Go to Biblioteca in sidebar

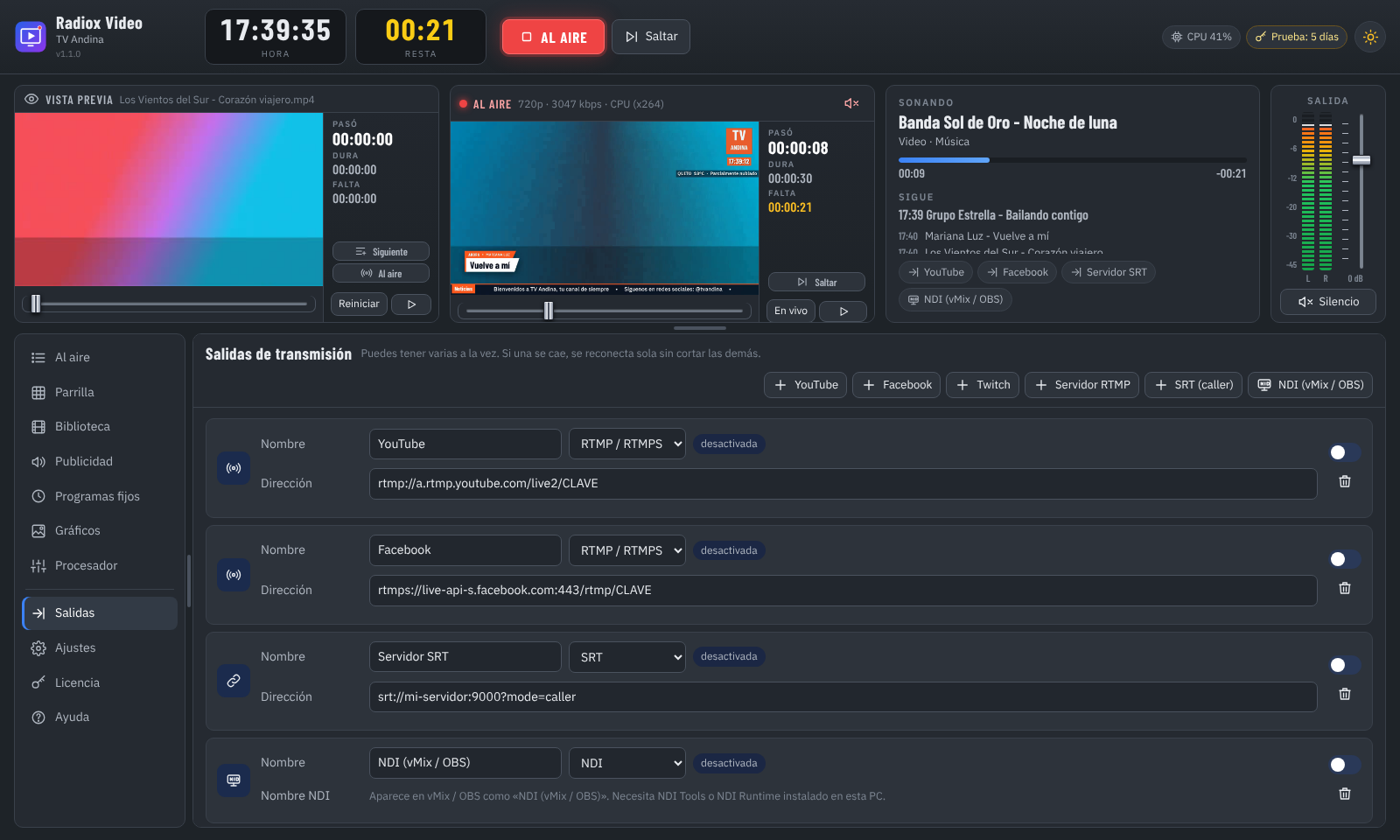coord(100,427)
